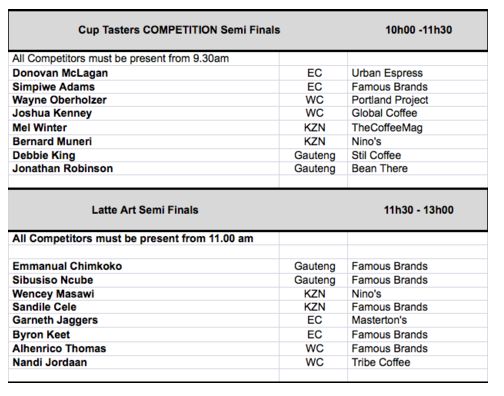The height and width of the screenshot is (396, 504).
Task: Select the 10h00 -11h30 time cell
Action: [419, 30]
